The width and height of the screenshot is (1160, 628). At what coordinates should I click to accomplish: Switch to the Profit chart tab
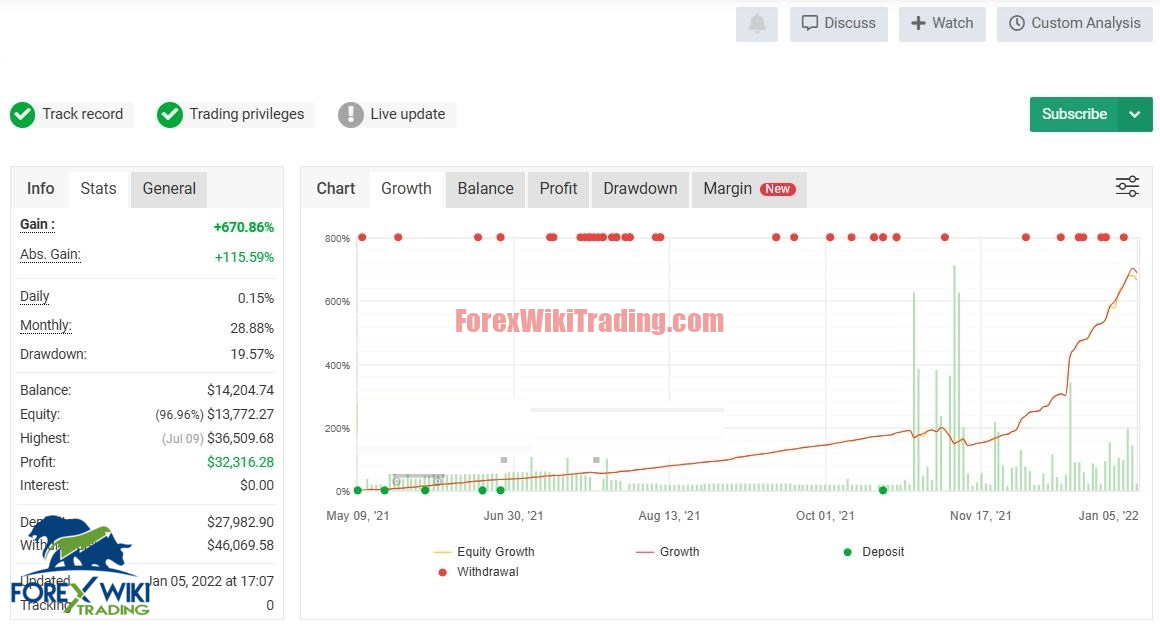[x=559, y=189]
